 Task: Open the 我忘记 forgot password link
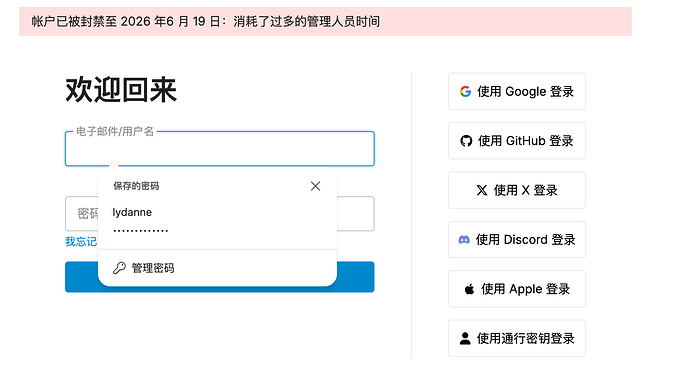point(81,242)
